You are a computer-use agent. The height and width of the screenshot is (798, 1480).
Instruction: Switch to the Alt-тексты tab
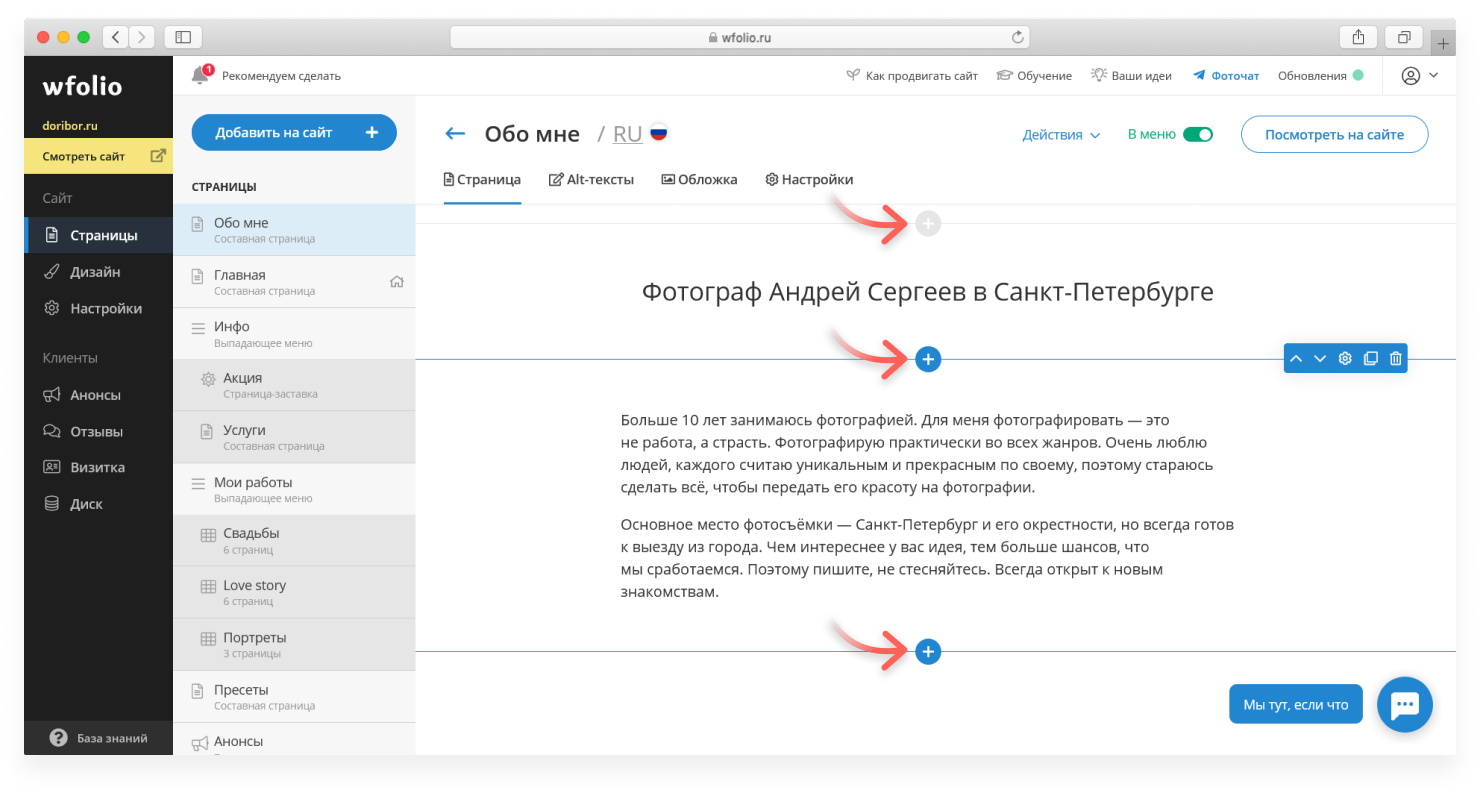(x=591, y=180)
